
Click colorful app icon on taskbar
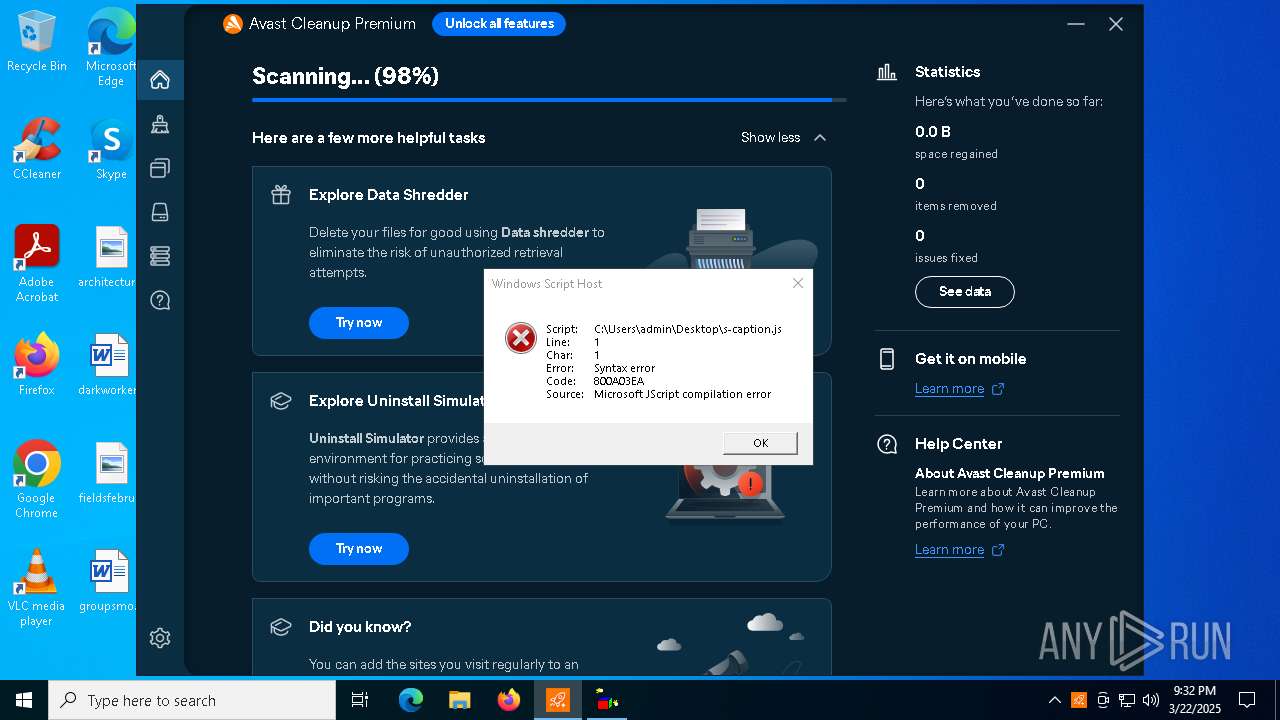click(x=606, y=700)
